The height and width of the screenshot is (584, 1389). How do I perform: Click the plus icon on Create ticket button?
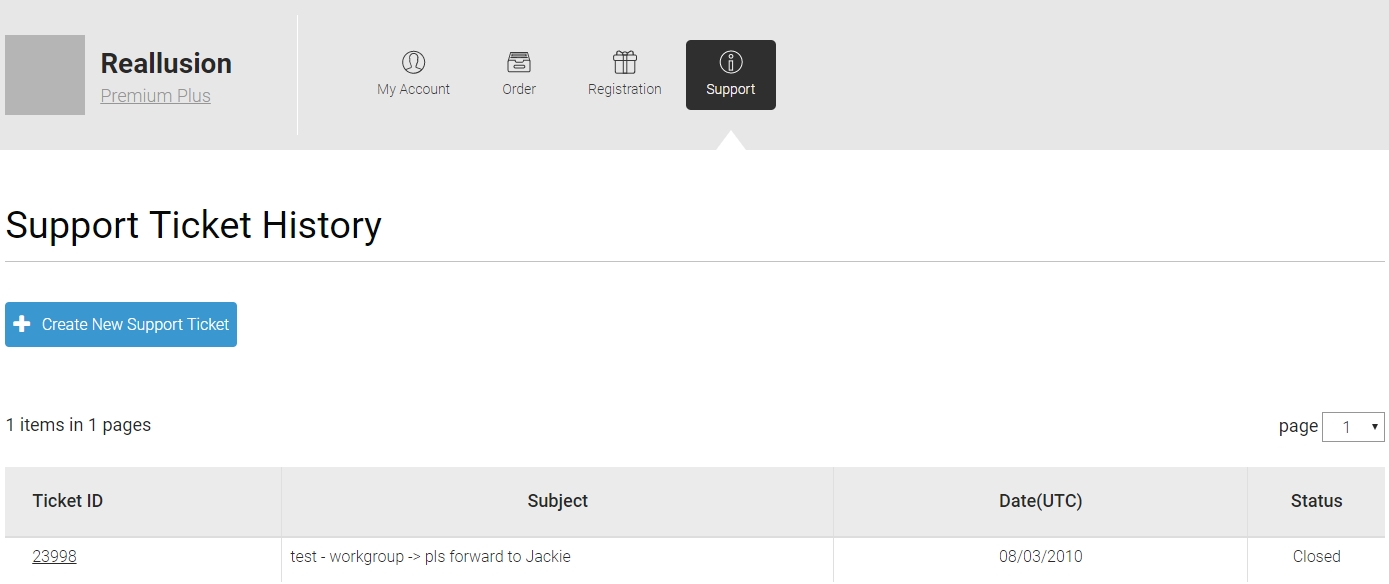pyautogui.click(x=22, y=324)
